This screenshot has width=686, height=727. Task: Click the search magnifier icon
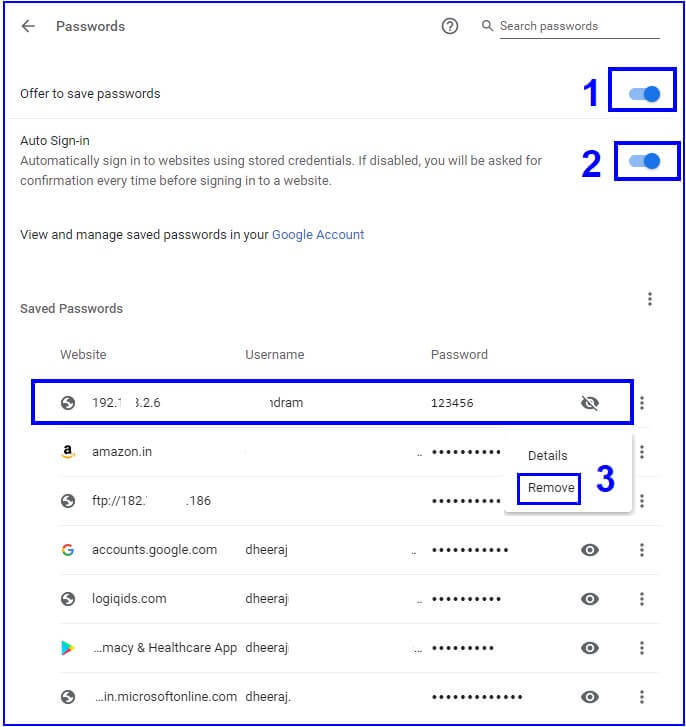487,26
